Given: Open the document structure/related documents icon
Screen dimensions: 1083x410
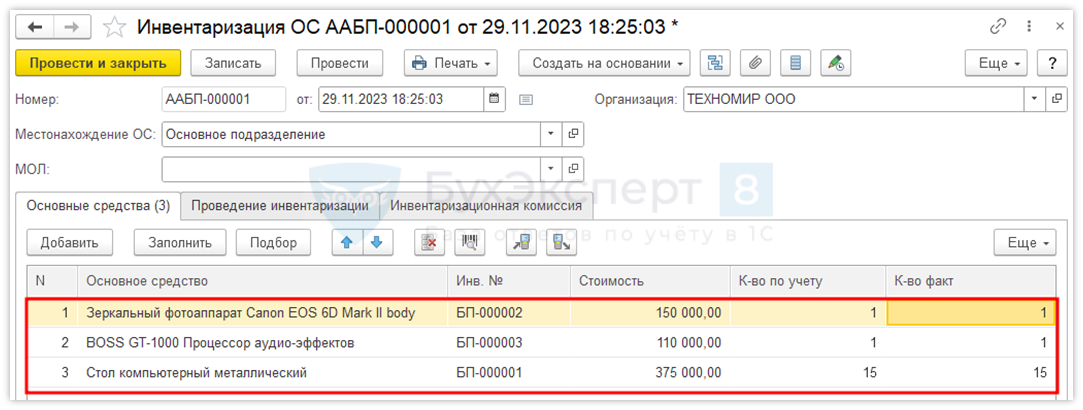Looking at the screenshot, I should (x=715, y=63).
